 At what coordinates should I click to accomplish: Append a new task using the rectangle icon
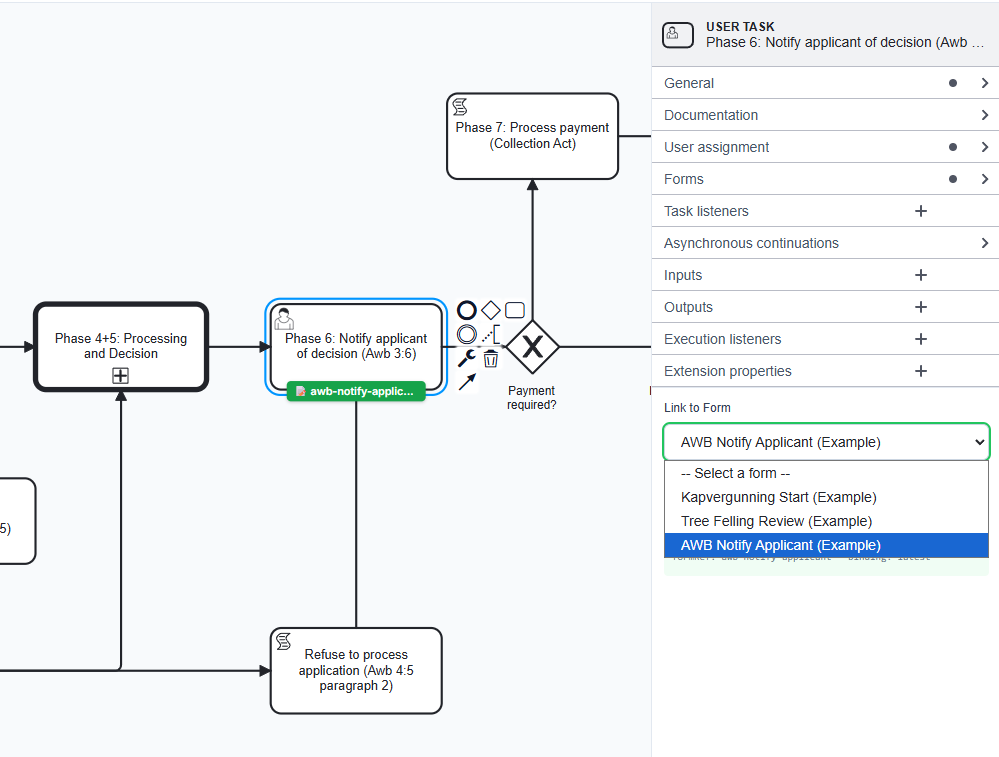[x=514, y=310]
